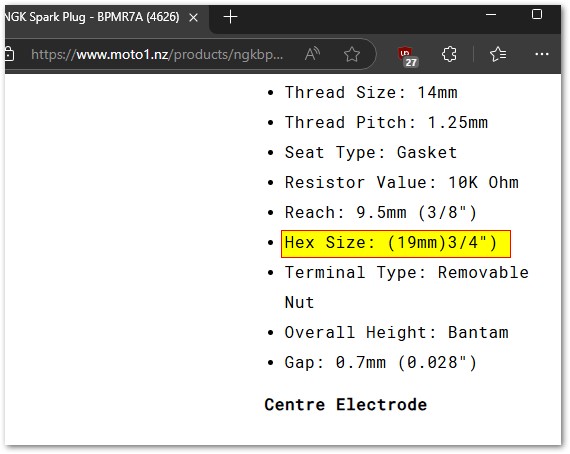The image size is (570, 454).
Task: Close the NGK Spark Plug BPMR7A tab
Action: tap(193, 17)
